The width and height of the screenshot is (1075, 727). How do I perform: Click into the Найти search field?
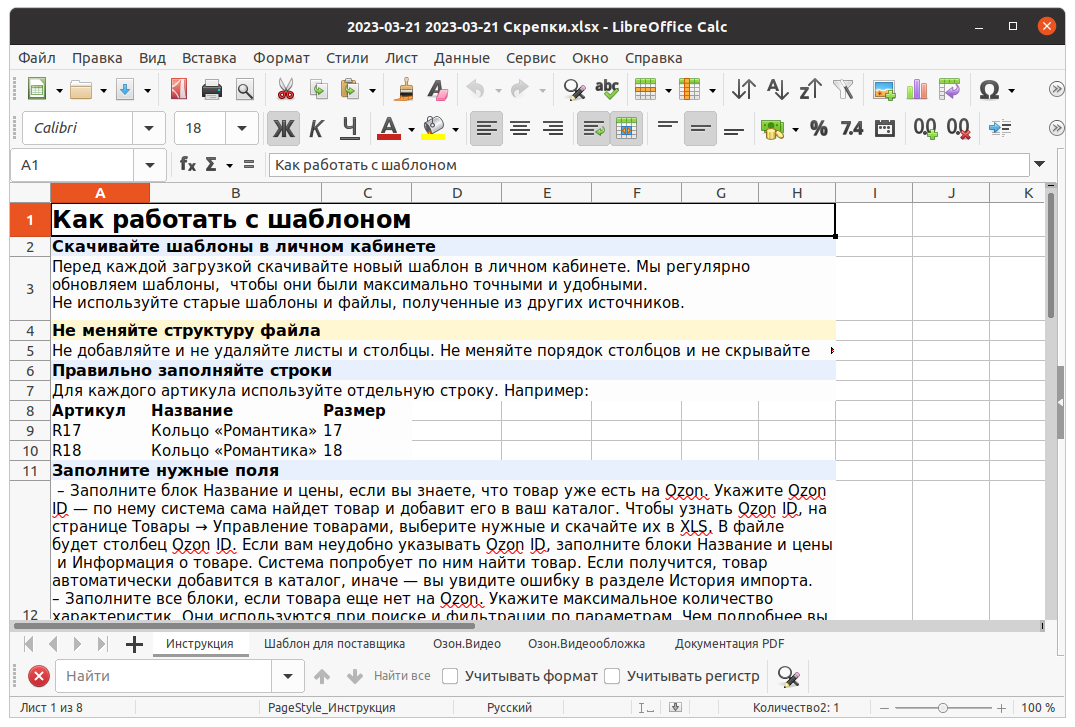(x=164, y=676)
